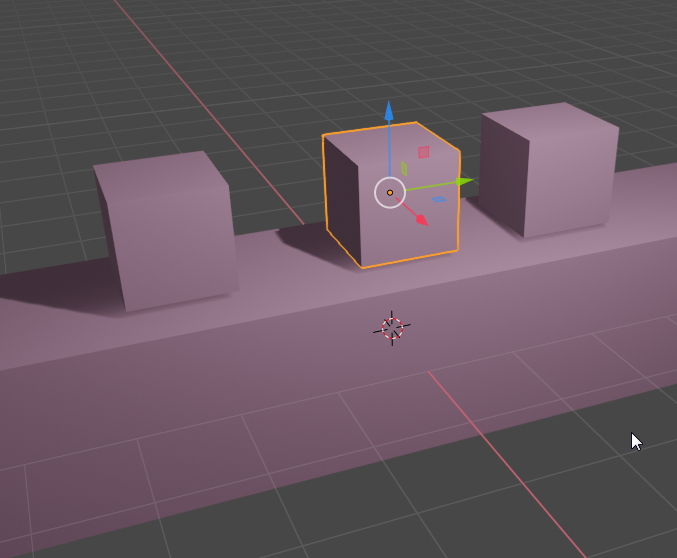
Task: Select the leftmost cube on the beam
Action: [x=168, y=233]
